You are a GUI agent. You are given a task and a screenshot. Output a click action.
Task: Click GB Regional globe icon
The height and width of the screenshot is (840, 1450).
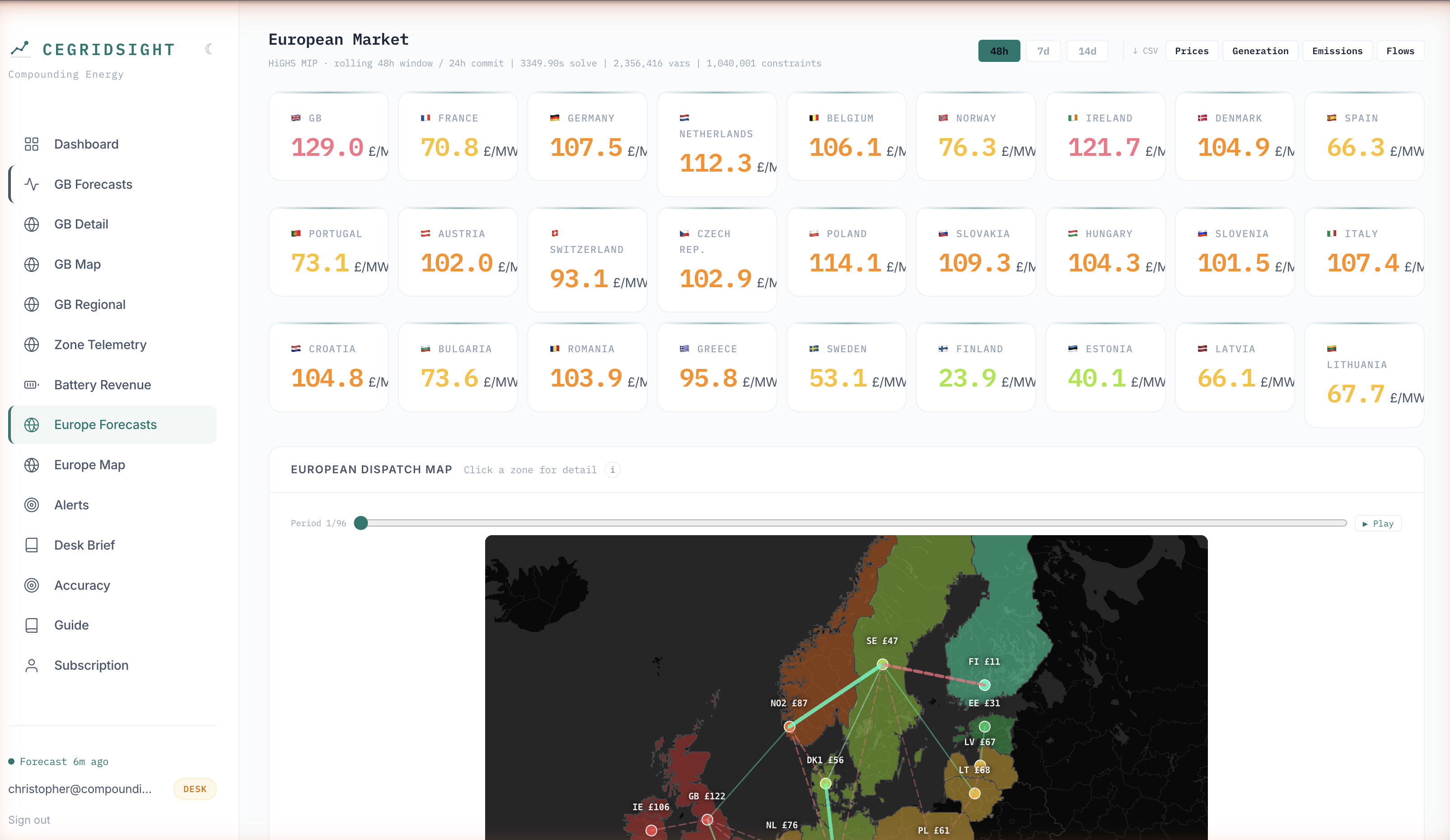point(32,304)
